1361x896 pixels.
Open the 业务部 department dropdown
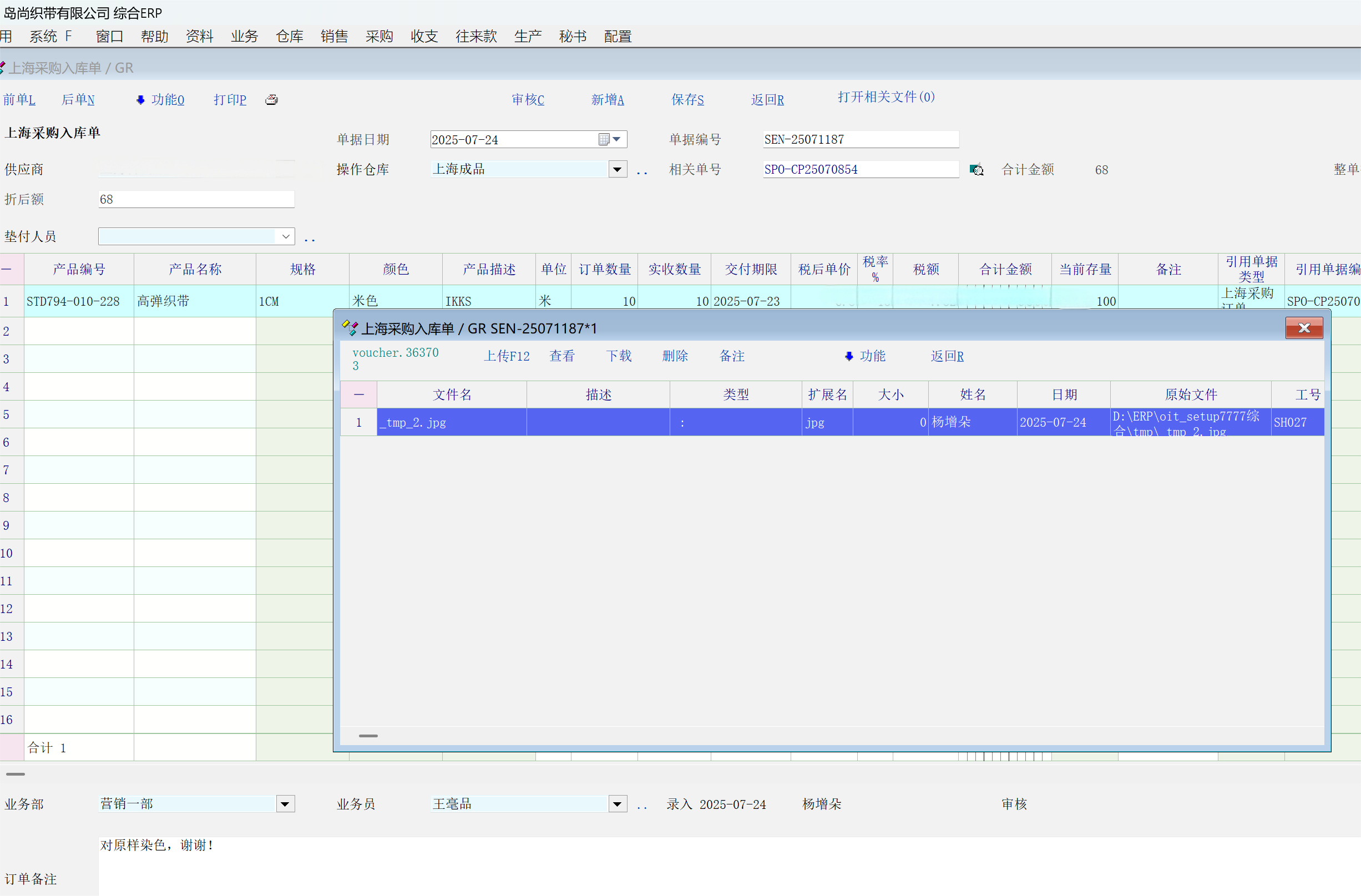coord(285,804)
